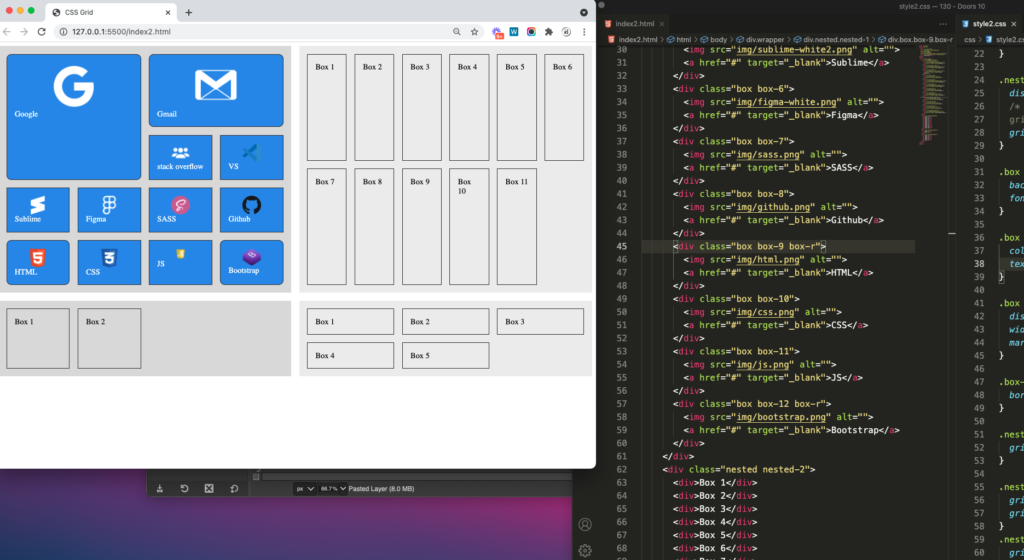Open the Chrome Extensions puzzle icon
1024x560 pixels.
coord(549,31)
